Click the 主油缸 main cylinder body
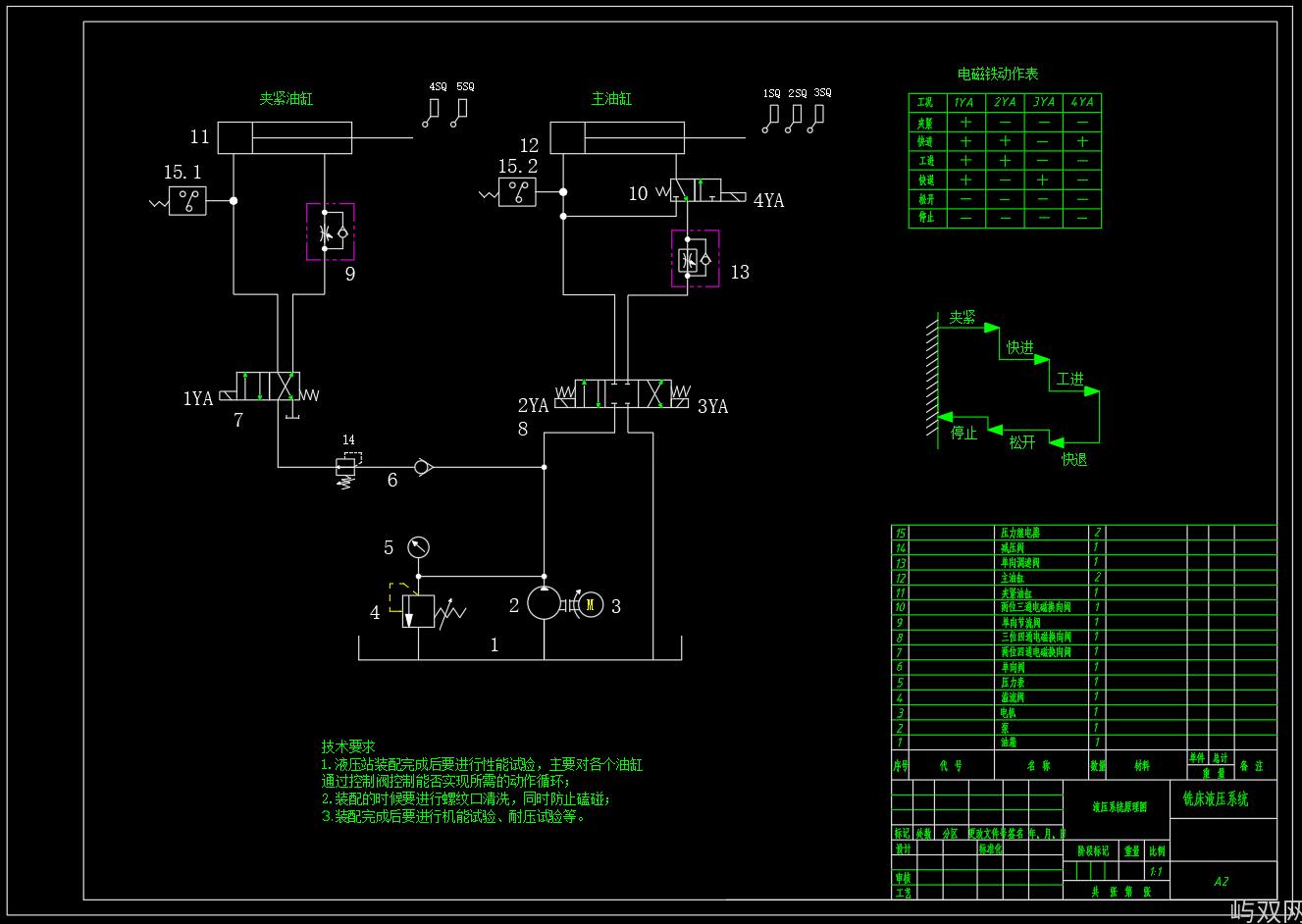1302x924 pixels. click(617, 137)
